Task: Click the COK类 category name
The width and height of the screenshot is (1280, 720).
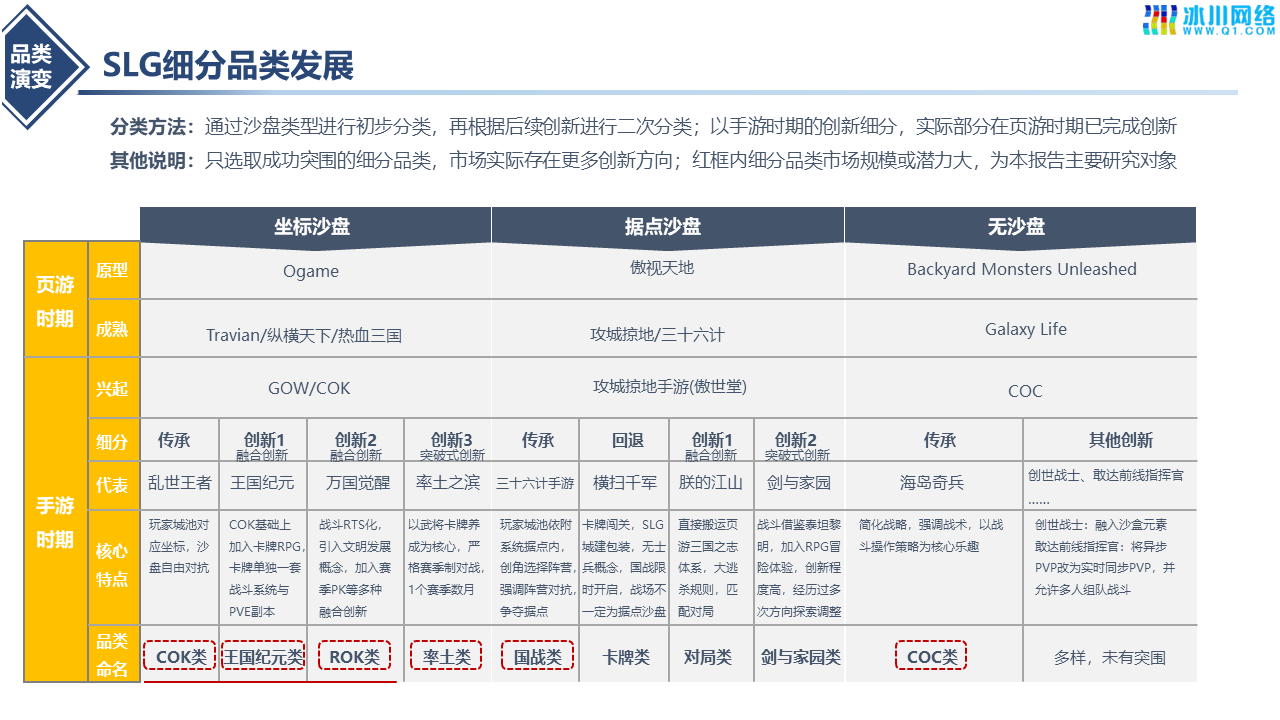Action: pyautogui.click(x=181, y=657)
